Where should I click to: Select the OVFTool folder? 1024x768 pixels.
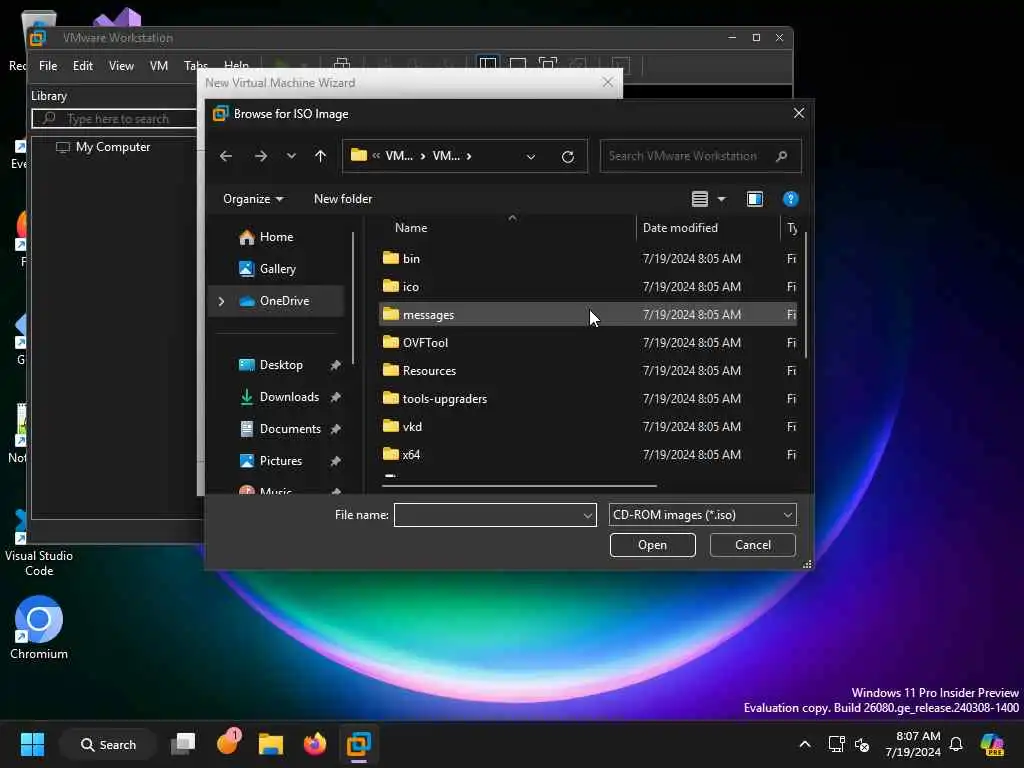588,343
